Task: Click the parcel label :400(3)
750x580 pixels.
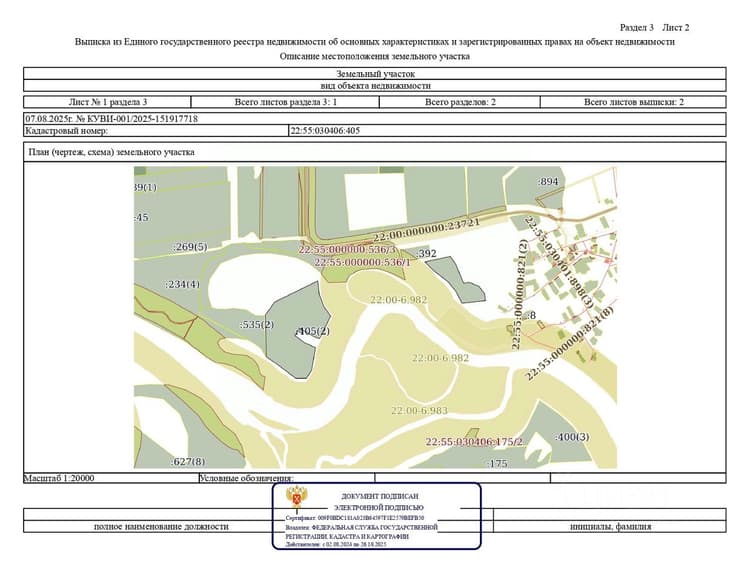Action: coord(572,437)
